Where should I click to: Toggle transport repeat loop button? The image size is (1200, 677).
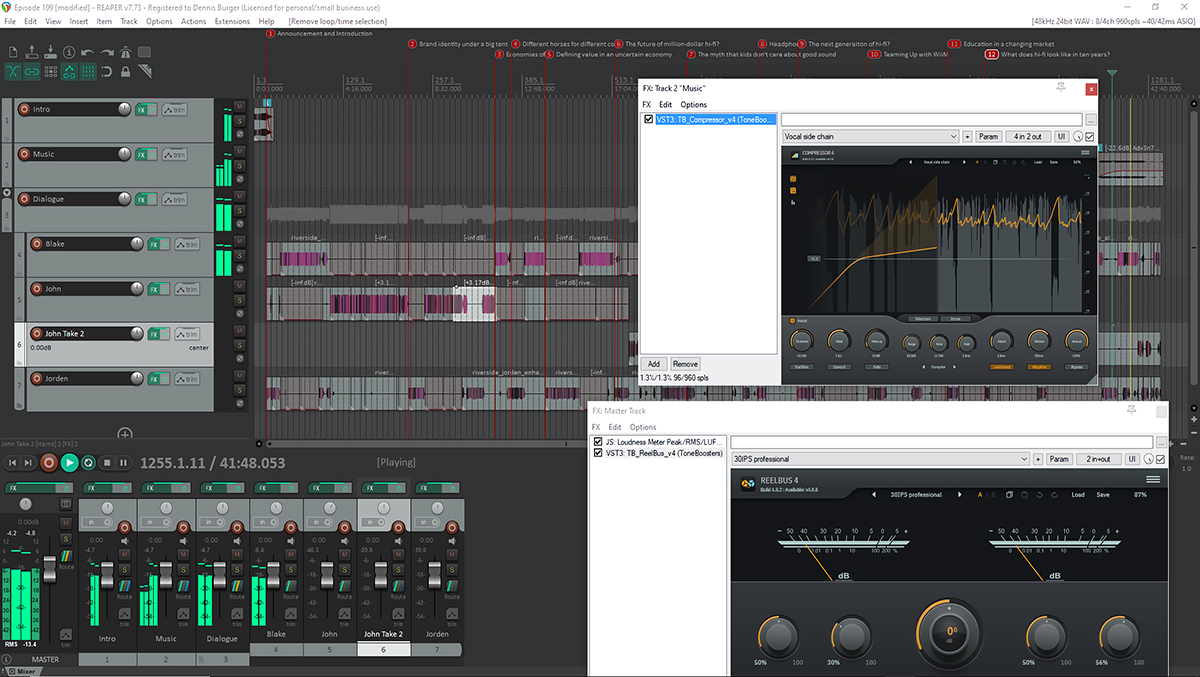pyautogui.click(x=88, y=463)
